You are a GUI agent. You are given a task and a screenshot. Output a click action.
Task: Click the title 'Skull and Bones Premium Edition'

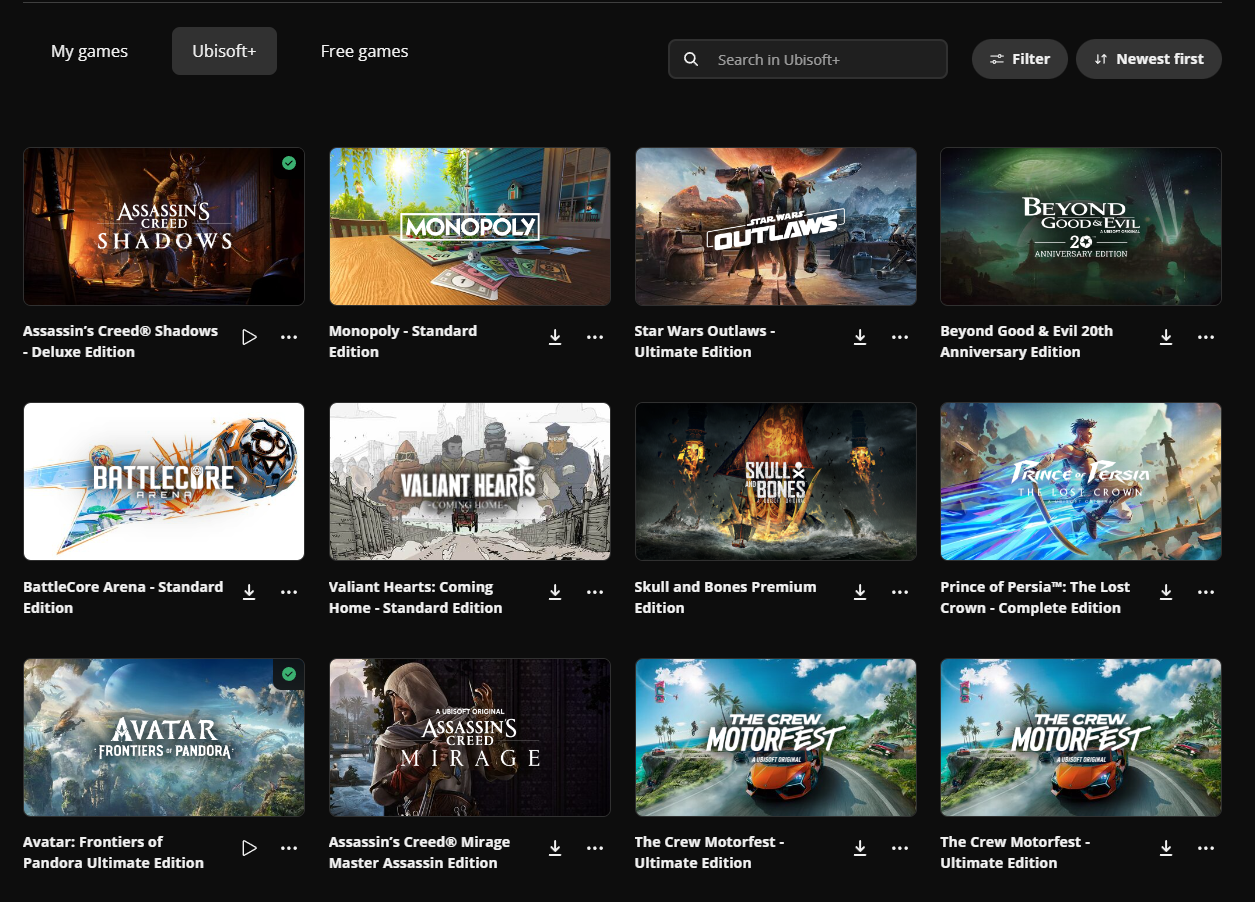(725, 597)
